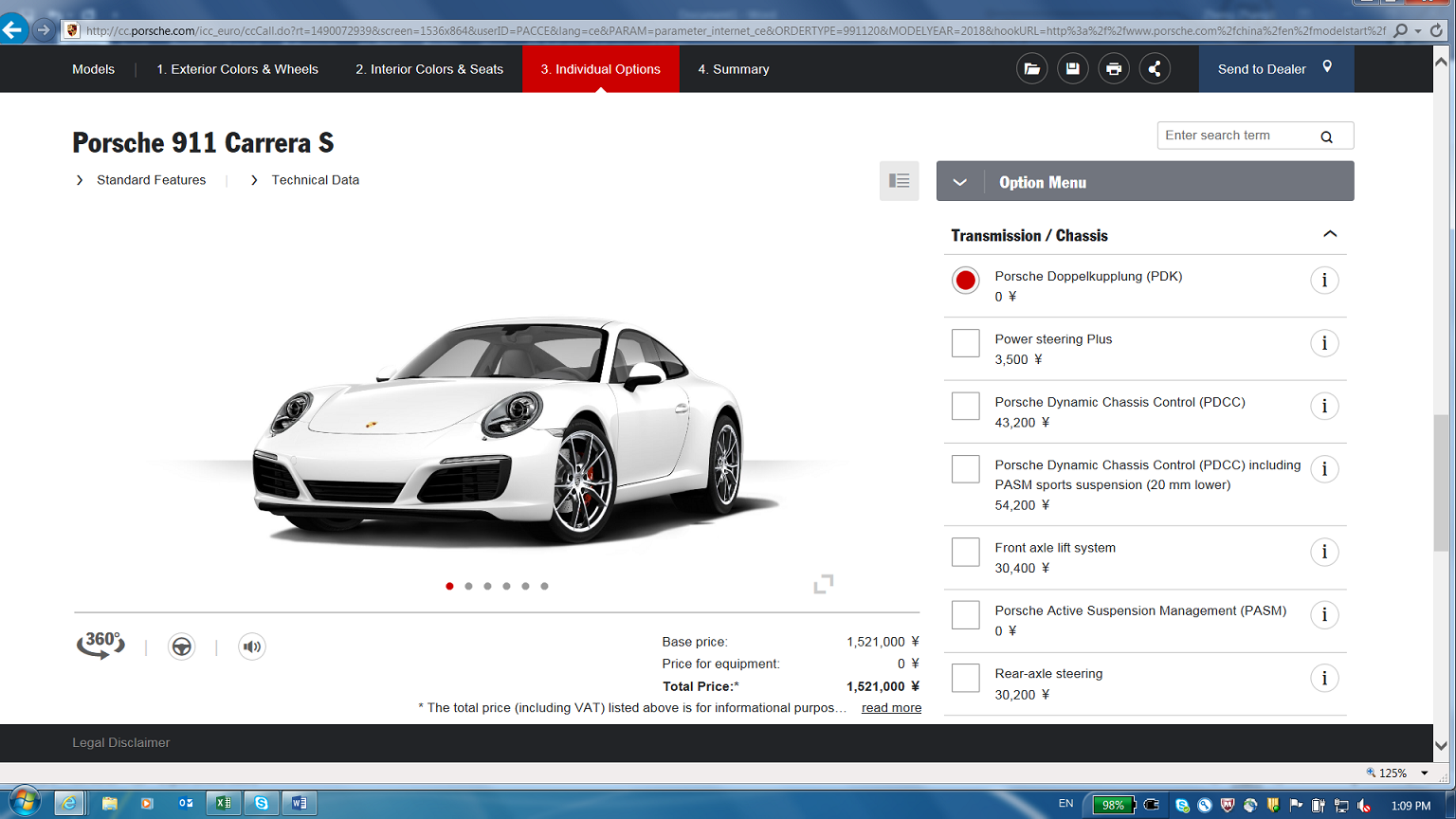Show the second car image via dot
Viewport: 1456px width, 819px height.
[468, 586]
